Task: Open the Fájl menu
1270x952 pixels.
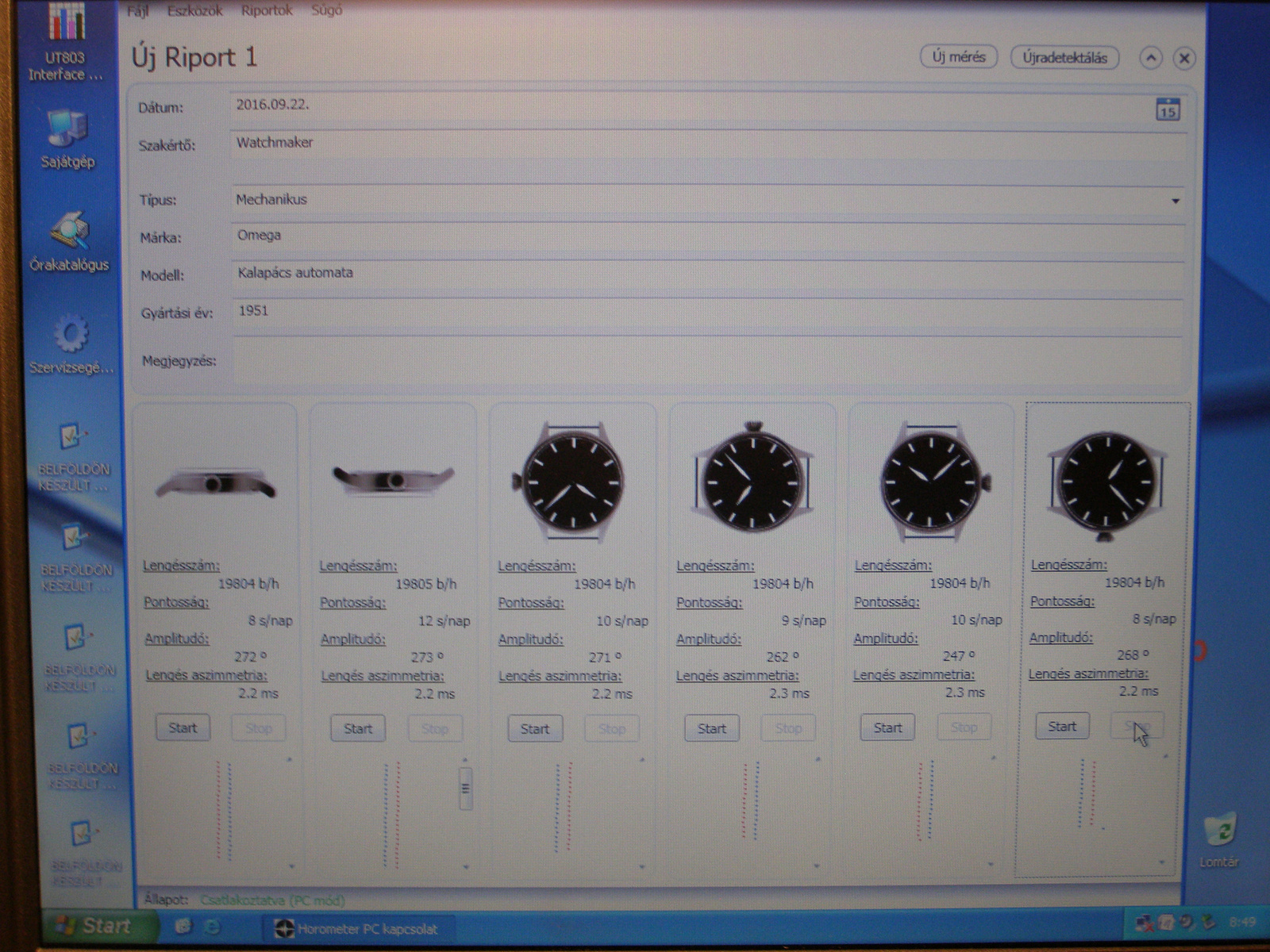Action: point(138,11)
